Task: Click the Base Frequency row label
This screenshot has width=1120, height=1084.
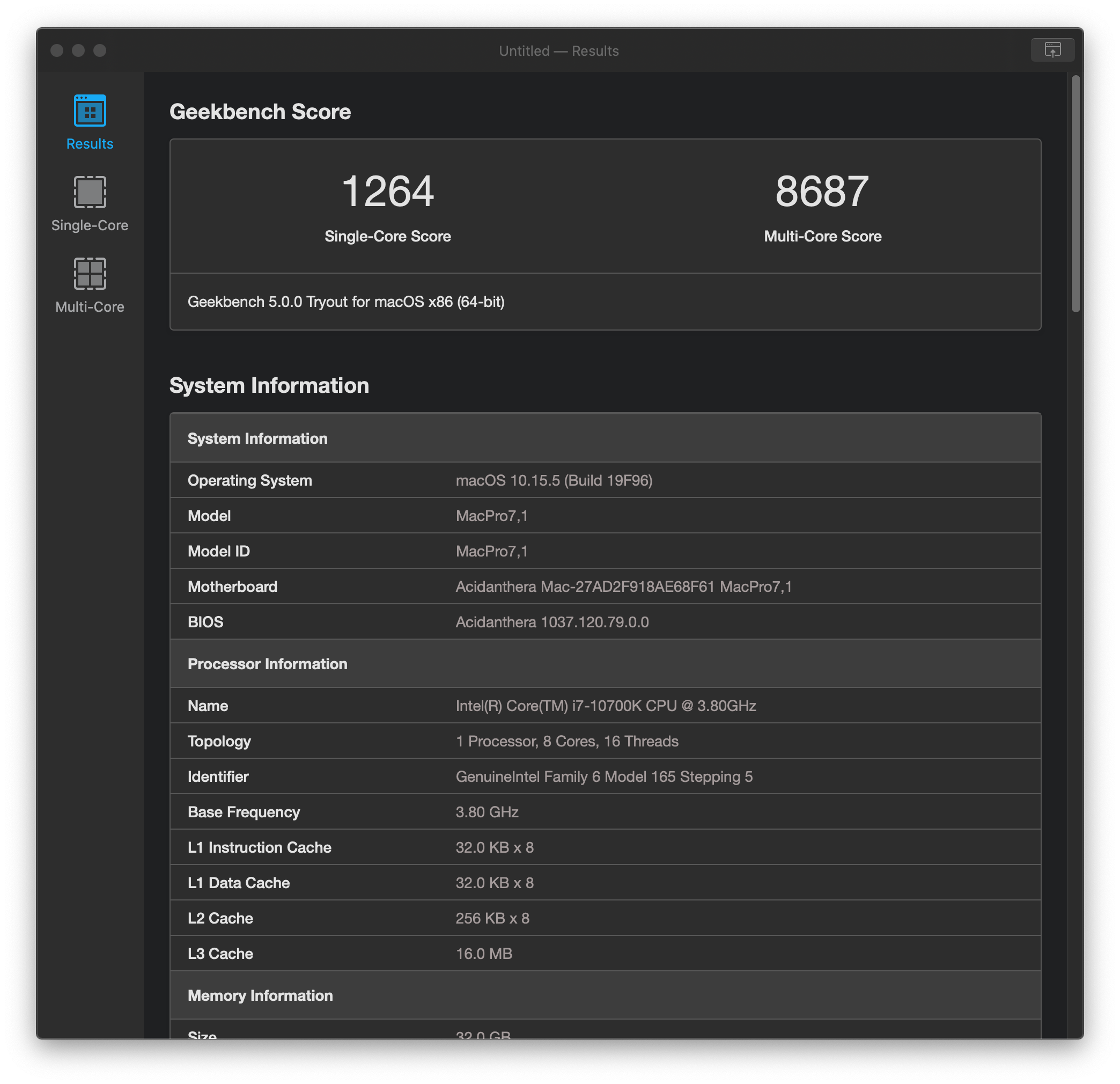Action: 244,812
